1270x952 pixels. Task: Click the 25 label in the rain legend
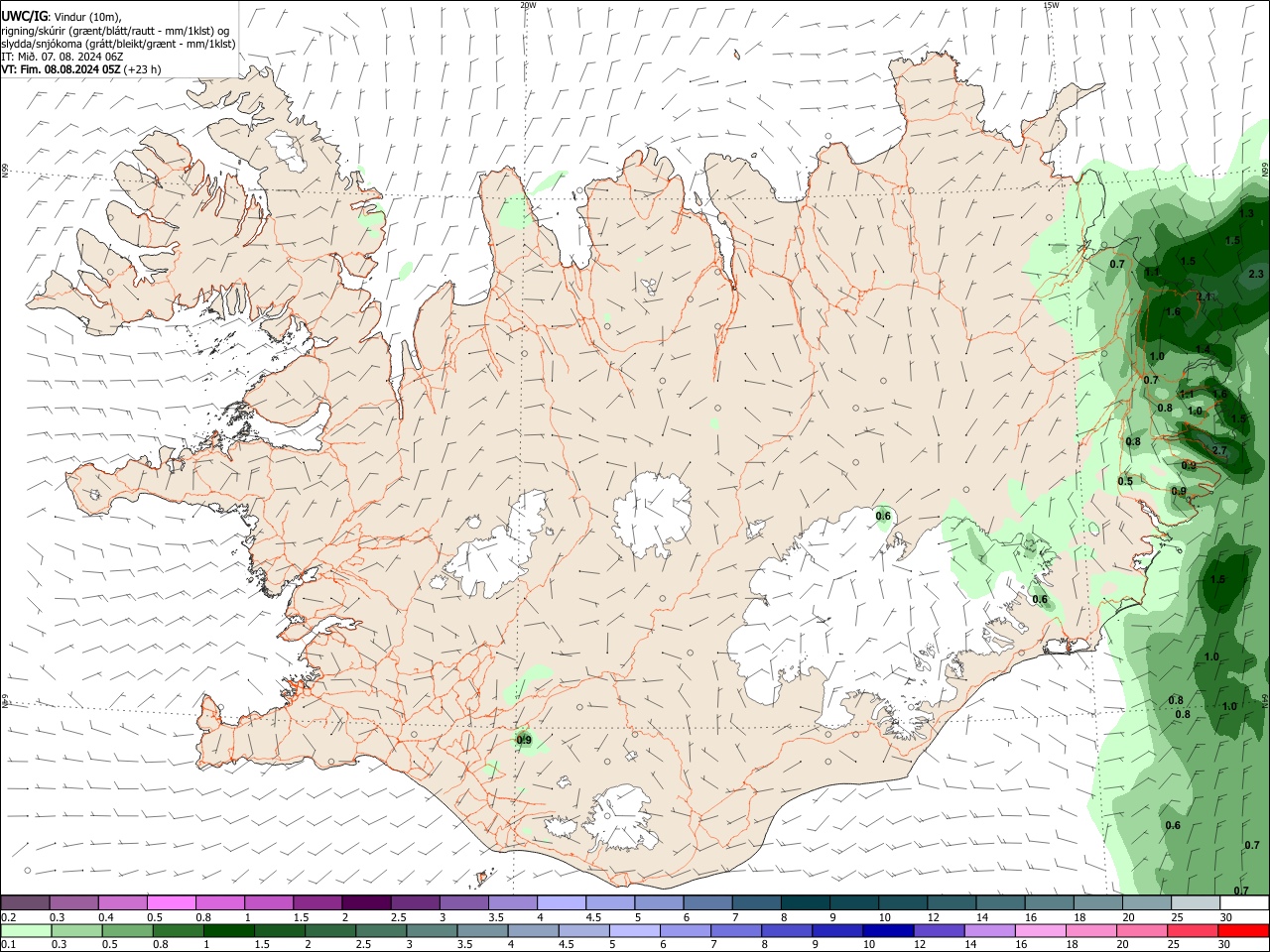pos(1175,945)
